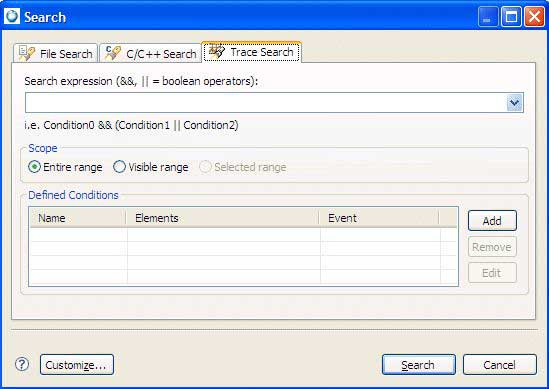The height and width of the screenshot is (389, 549).
Task: Maximize the Search window
Action: [511, 17]
